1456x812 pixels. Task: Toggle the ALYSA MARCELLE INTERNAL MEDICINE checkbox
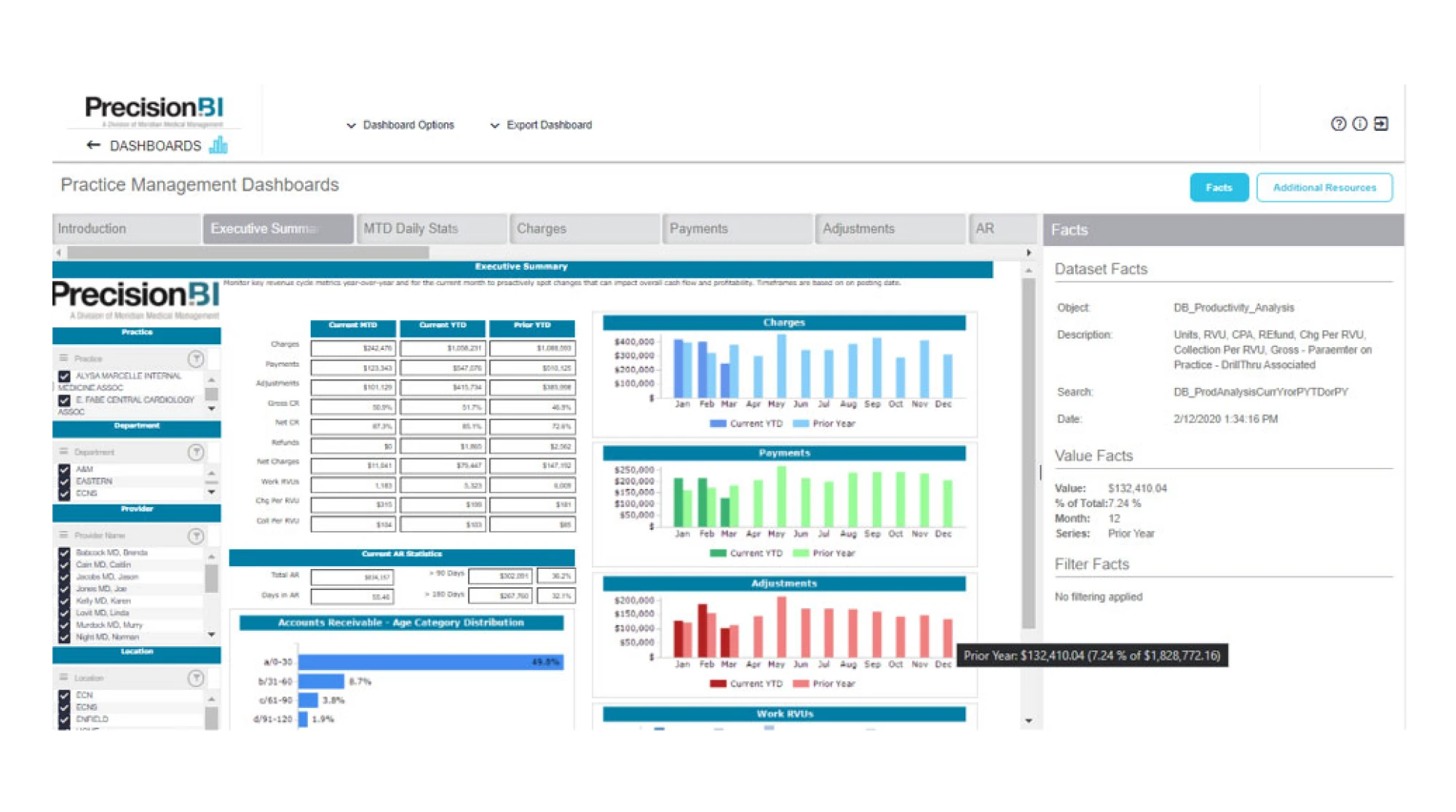[64, 376]
